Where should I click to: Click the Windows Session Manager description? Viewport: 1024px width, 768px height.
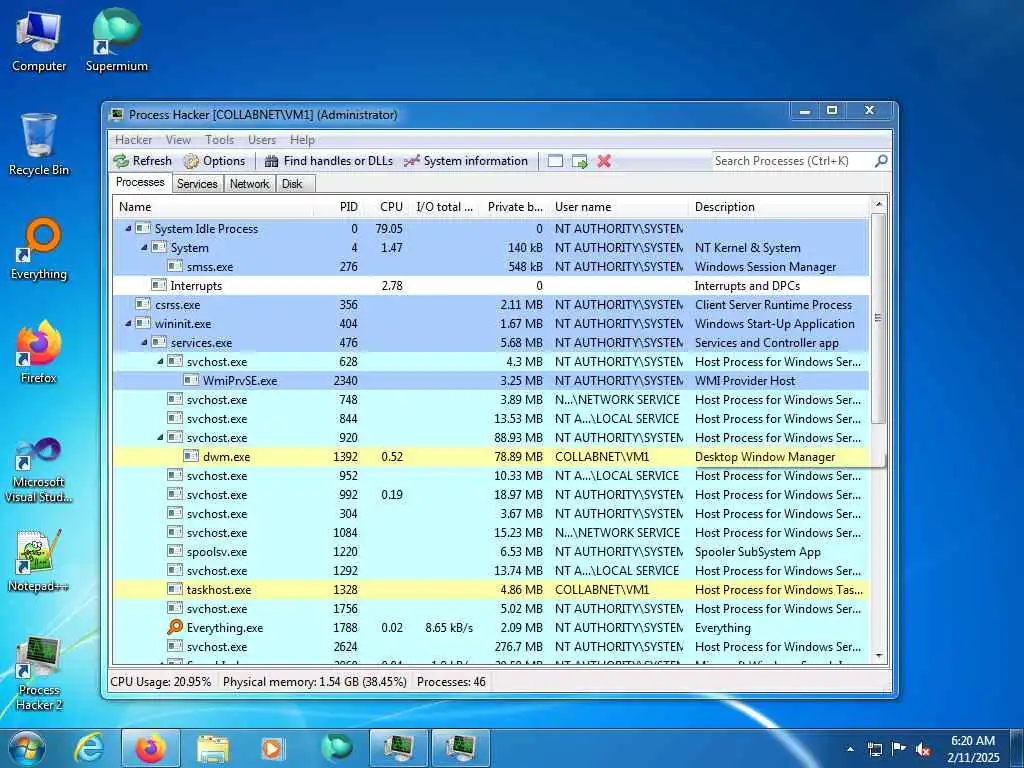(765, 266)
